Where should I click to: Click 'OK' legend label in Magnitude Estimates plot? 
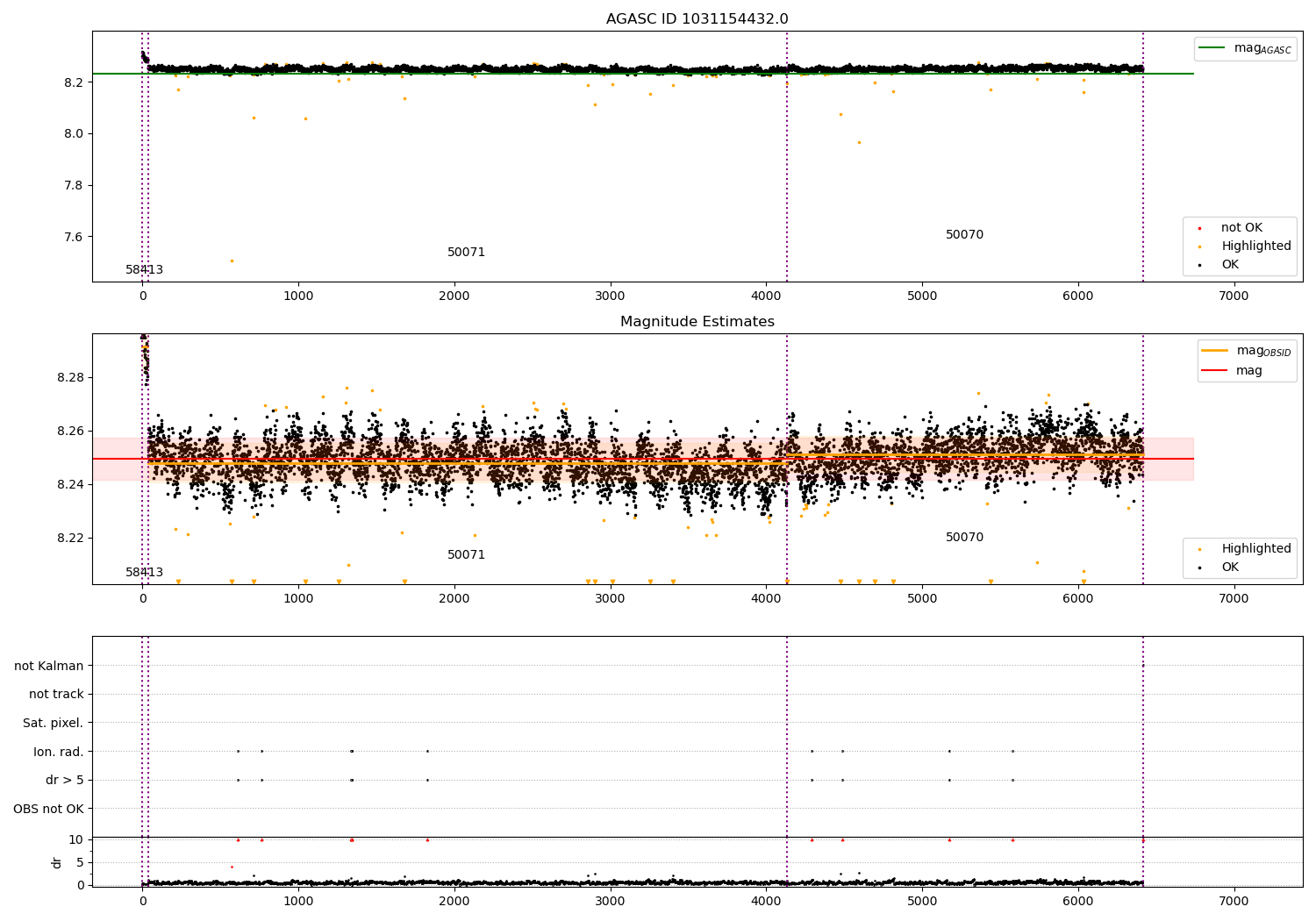(1230, 568)
